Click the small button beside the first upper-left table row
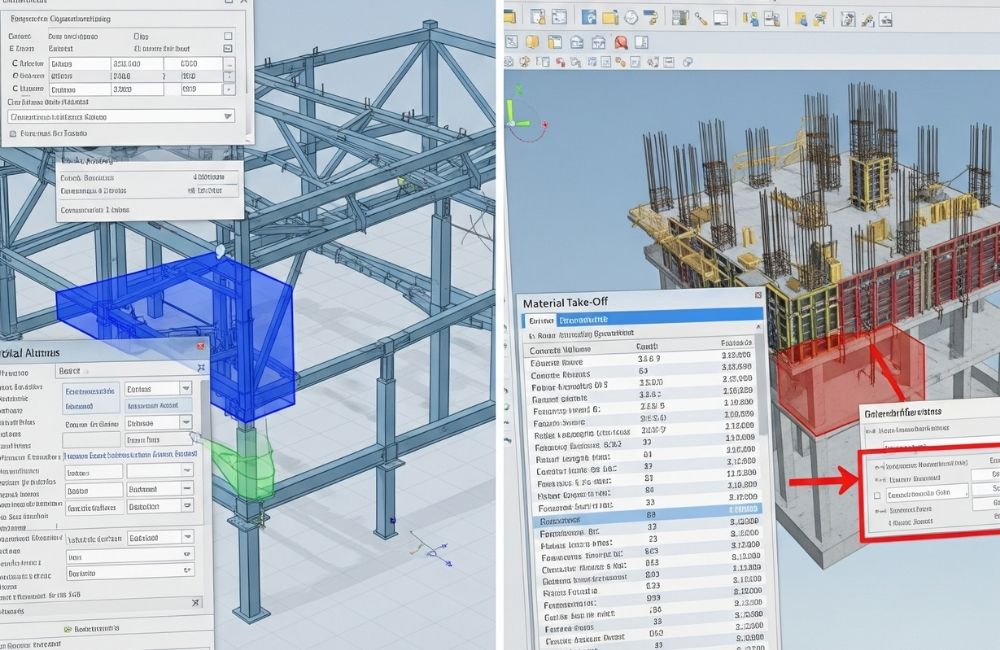The height and width of the screenshot is (650, 1000). click(x=228, y=65)
